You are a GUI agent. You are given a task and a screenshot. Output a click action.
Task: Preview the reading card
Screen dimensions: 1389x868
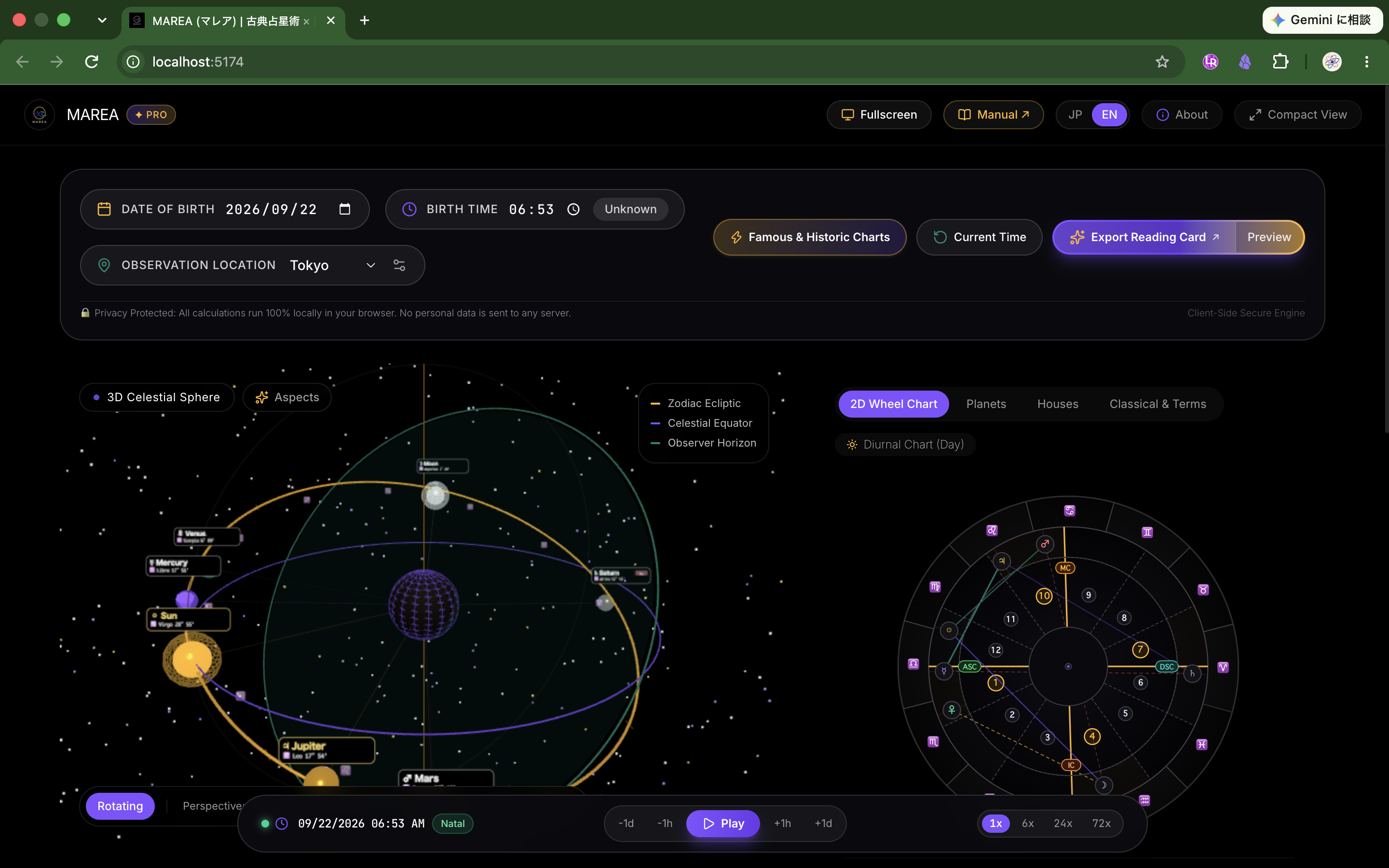(x=1269, y=237)
